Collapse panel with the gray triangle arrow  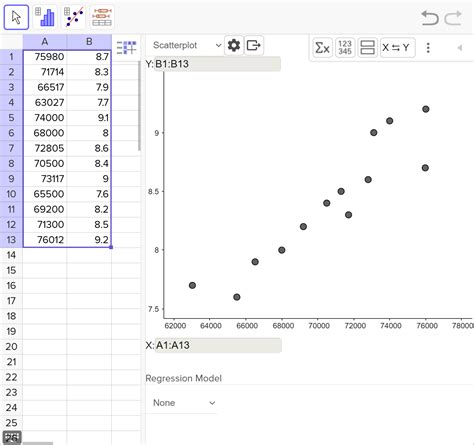coord(460,48)
